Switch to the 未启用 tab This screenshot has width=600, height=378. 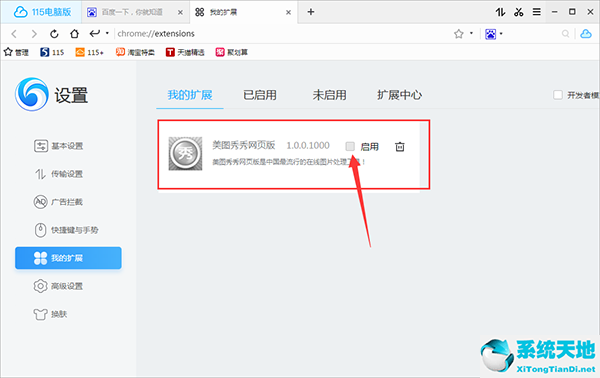pos(329,95)
